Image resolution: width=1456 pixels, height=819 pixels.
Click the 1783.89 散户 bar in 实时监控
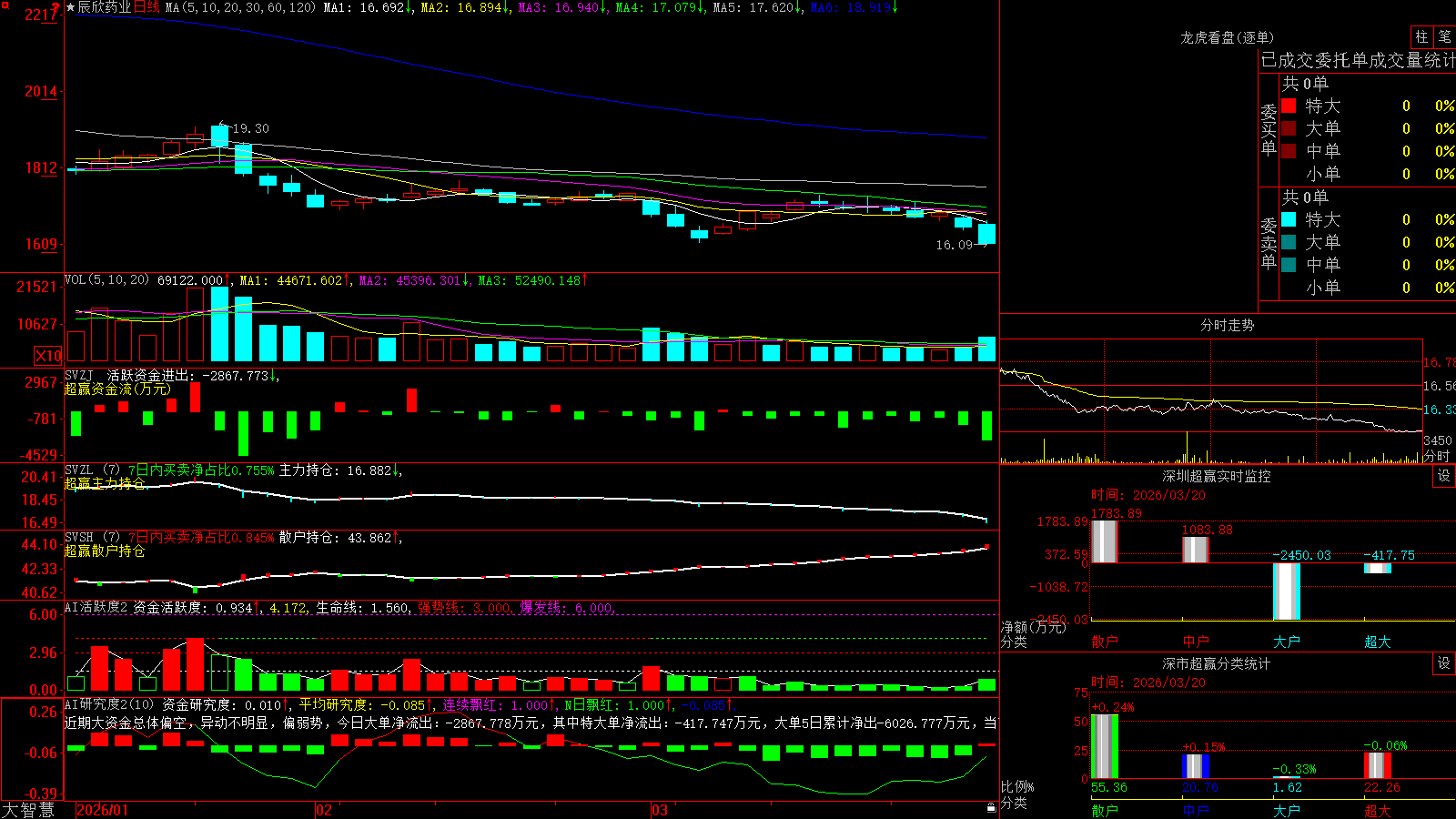(1104, 541)
